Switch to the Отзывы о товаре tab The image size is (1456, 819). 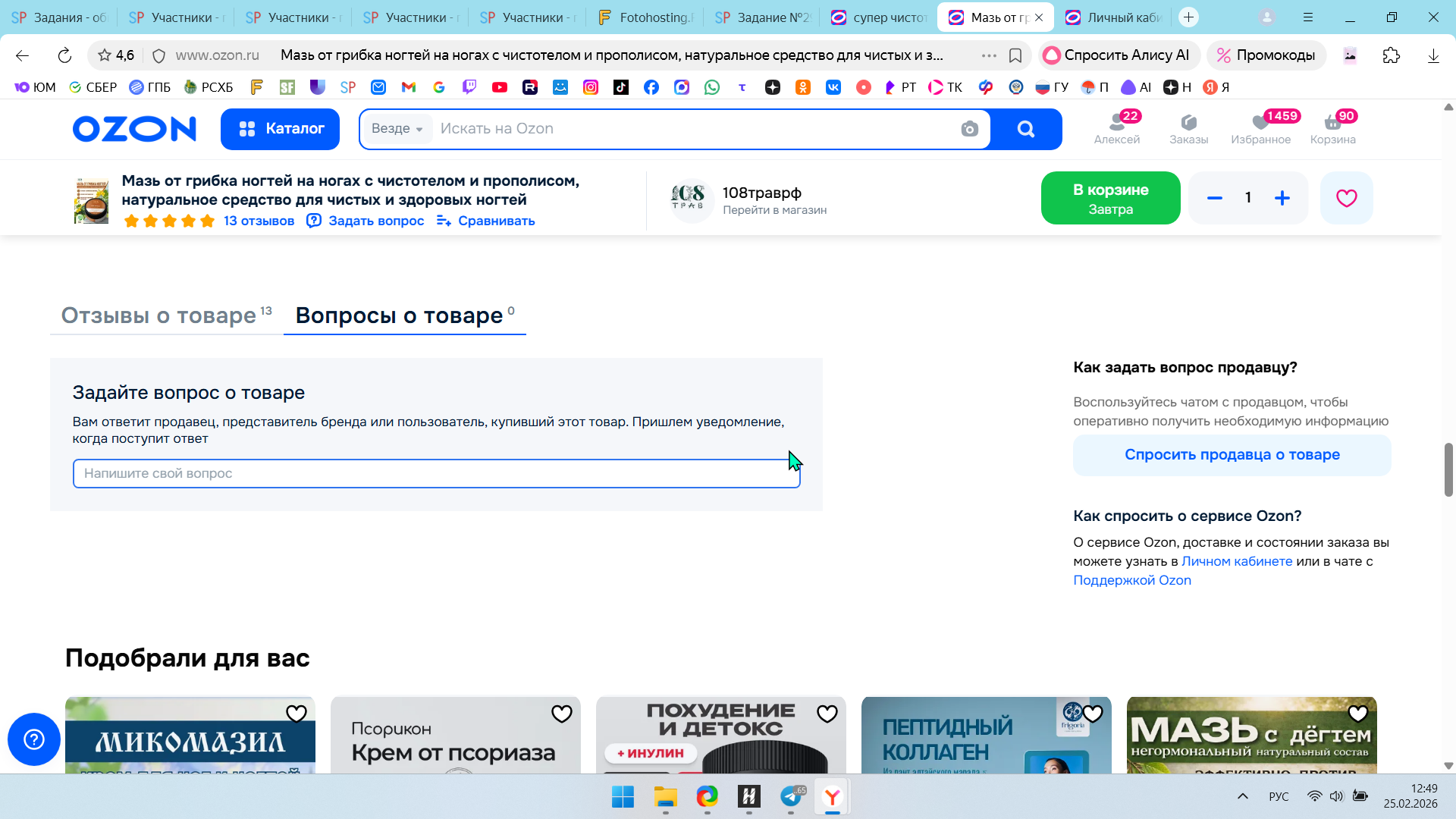coord(159,315)
